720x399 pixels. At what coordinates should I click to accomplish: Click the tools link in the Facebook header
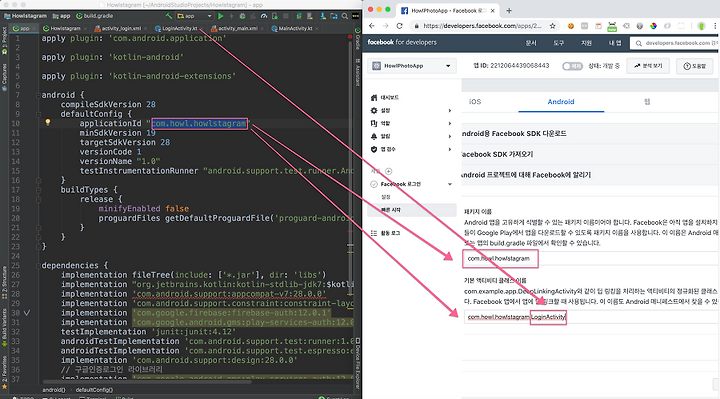pyautogui.click(x=558, y=43)
